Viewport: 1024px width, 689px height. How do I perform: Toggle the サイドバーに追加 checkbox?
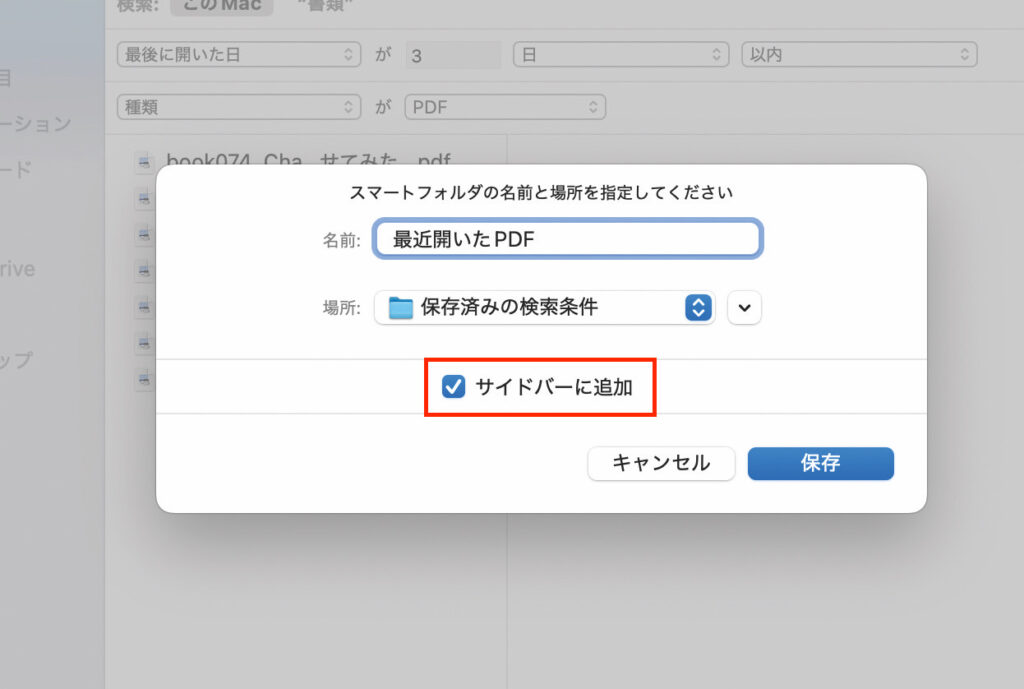[x=454, y=387]
